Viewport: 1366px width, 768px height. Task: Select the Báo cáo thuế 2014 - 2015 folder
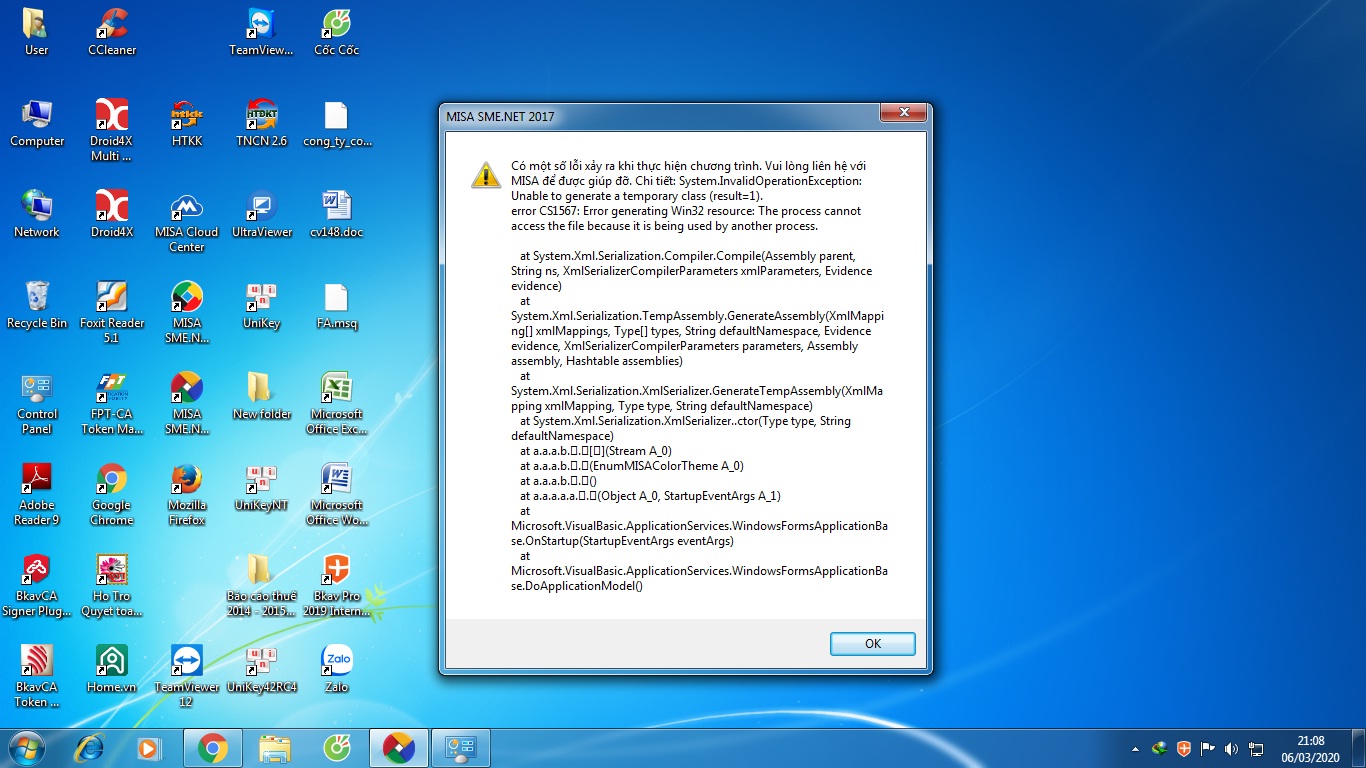tap(262, 585)
